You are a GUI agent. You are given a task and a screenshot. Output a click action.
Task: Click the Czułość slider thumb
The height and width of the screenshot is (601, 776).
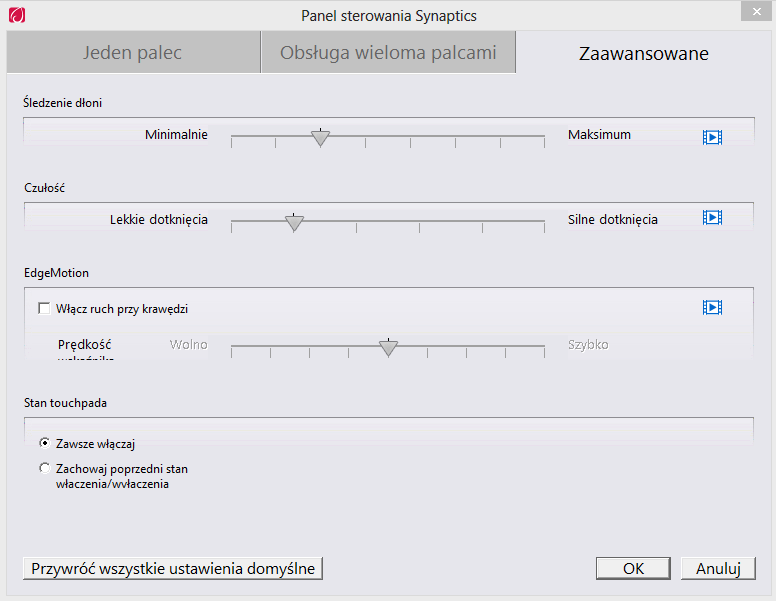(x=294, y=222)
